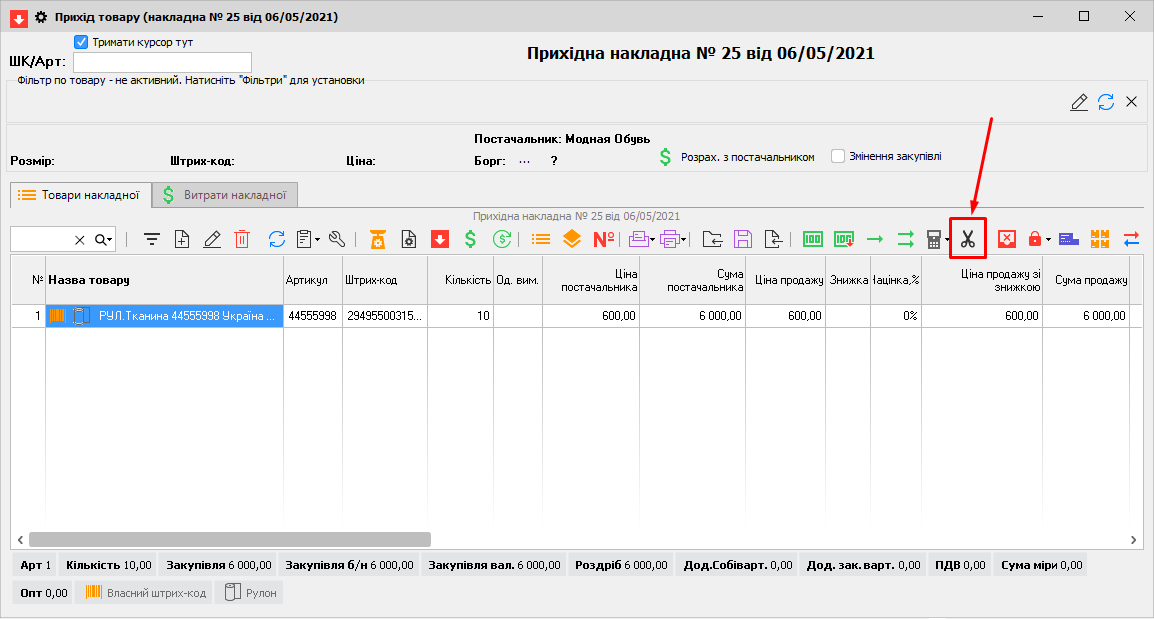Open the search magnifier dropdown
Screen dimensions: 1154x619
104,239
